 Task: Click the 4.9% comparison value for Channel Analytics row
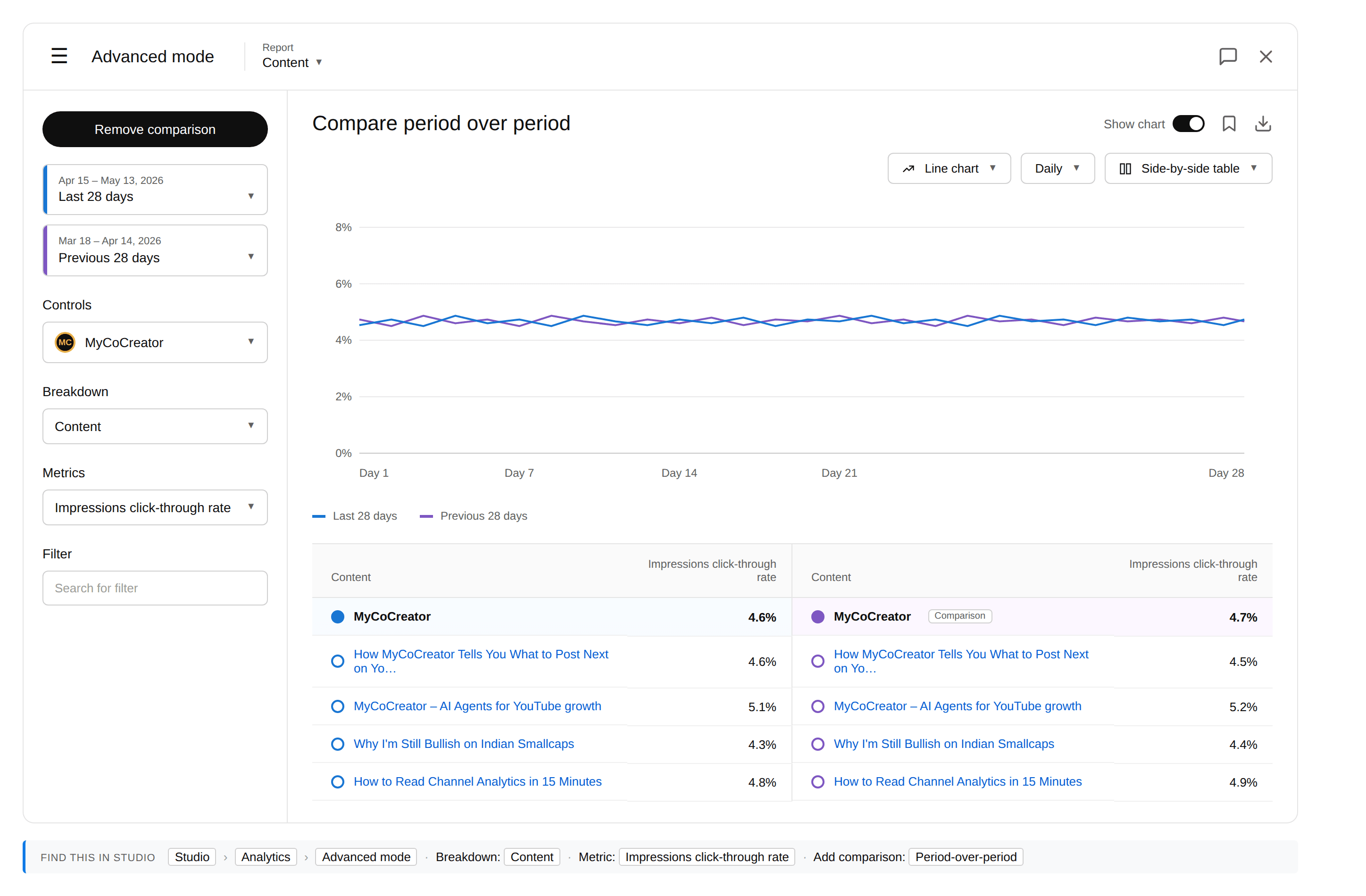[x=1242, y=782]
